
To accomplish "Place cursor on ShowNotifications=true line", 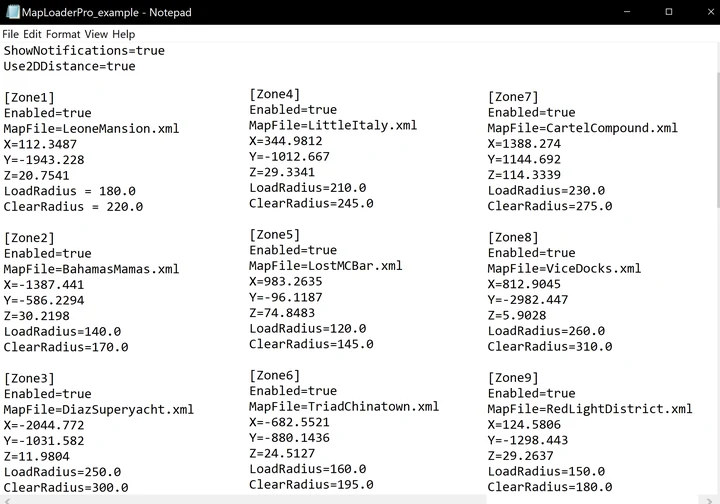I will (x=84, y=50).
